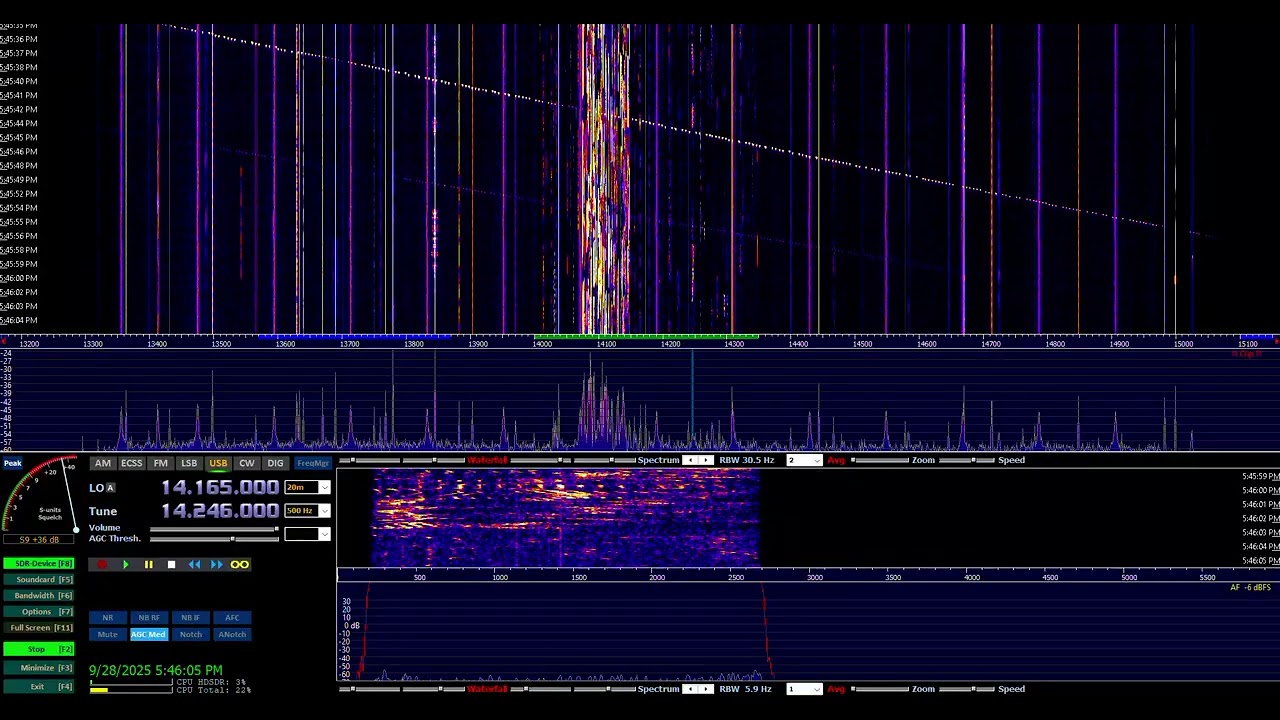
Task: Click the Tune frequency 14.246.000 display
Action: [220, 511]
